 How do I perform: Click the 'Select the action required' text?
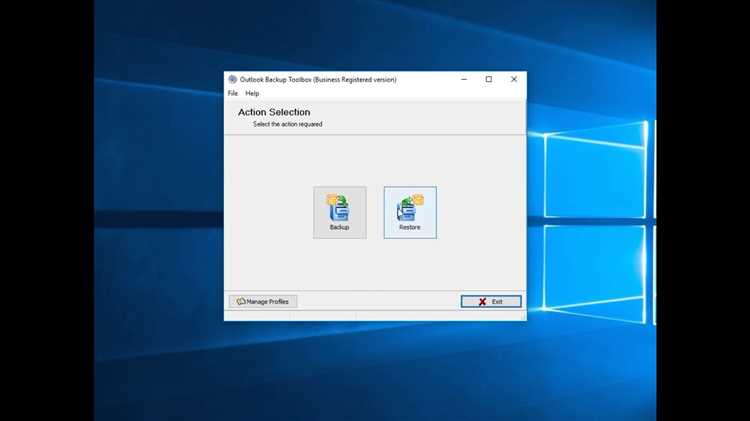pyautogui.click(x=287, y=124)
